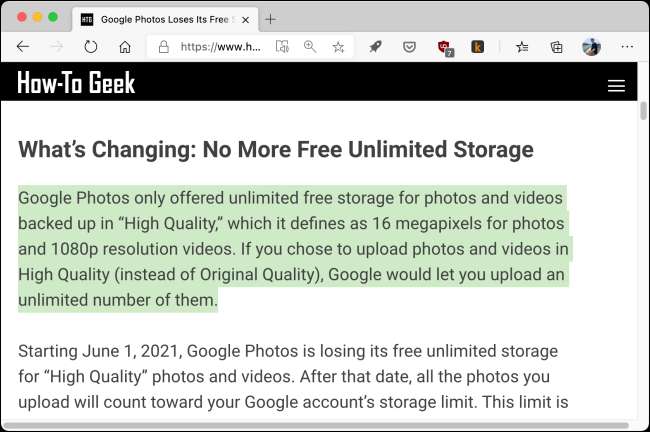Select the Google Photos article tab
This screenshot has width=650, height=432.
click(x=158, y=19)
